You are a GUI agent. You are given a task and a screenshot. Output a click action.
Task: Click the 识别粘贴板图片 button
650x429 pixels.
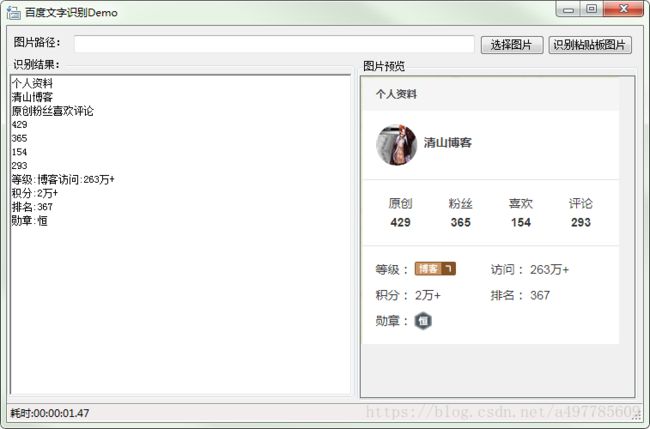(590, 45)
